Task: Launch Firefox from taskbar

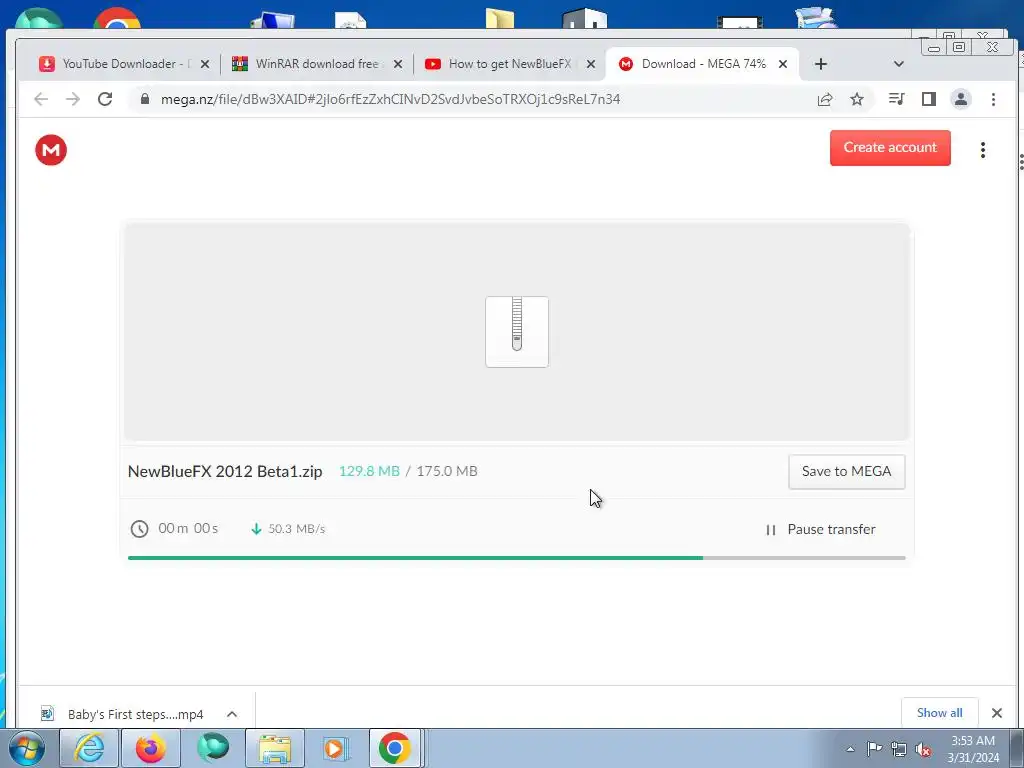Action: click(150, 748)
